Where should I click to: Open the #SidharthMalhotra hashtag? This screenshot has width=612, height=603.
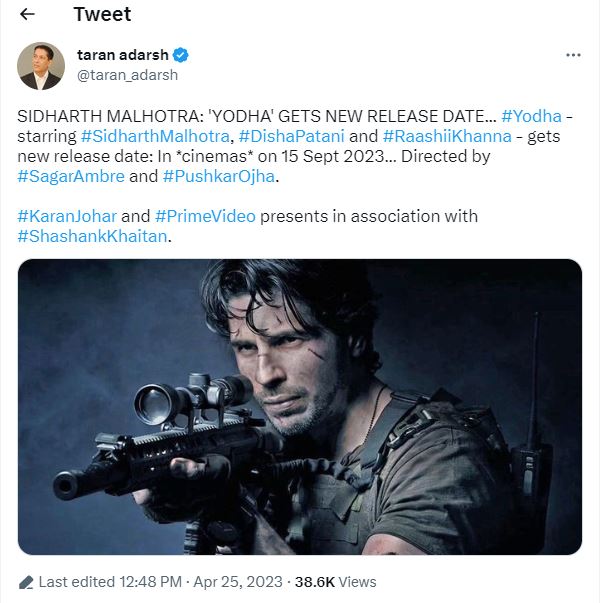pyautogui.click(x=153, y=136)
